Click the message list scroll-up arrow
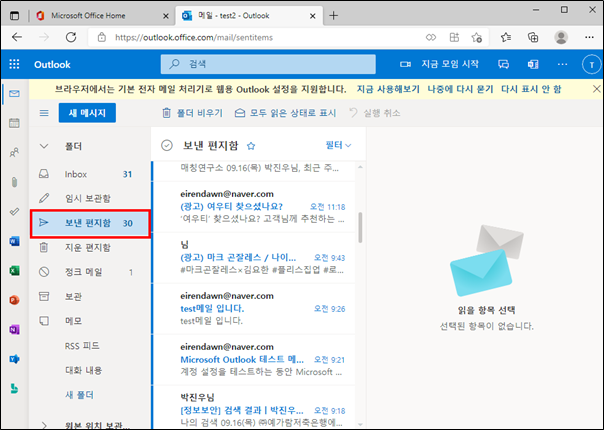The image size is (604, 430). (360, 167)
